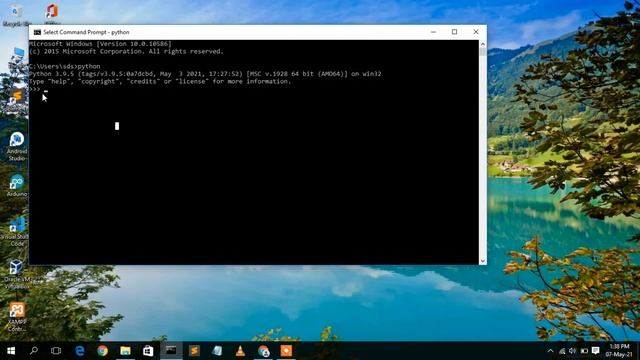Open Task View from the taskbar

tap(56, 351)
